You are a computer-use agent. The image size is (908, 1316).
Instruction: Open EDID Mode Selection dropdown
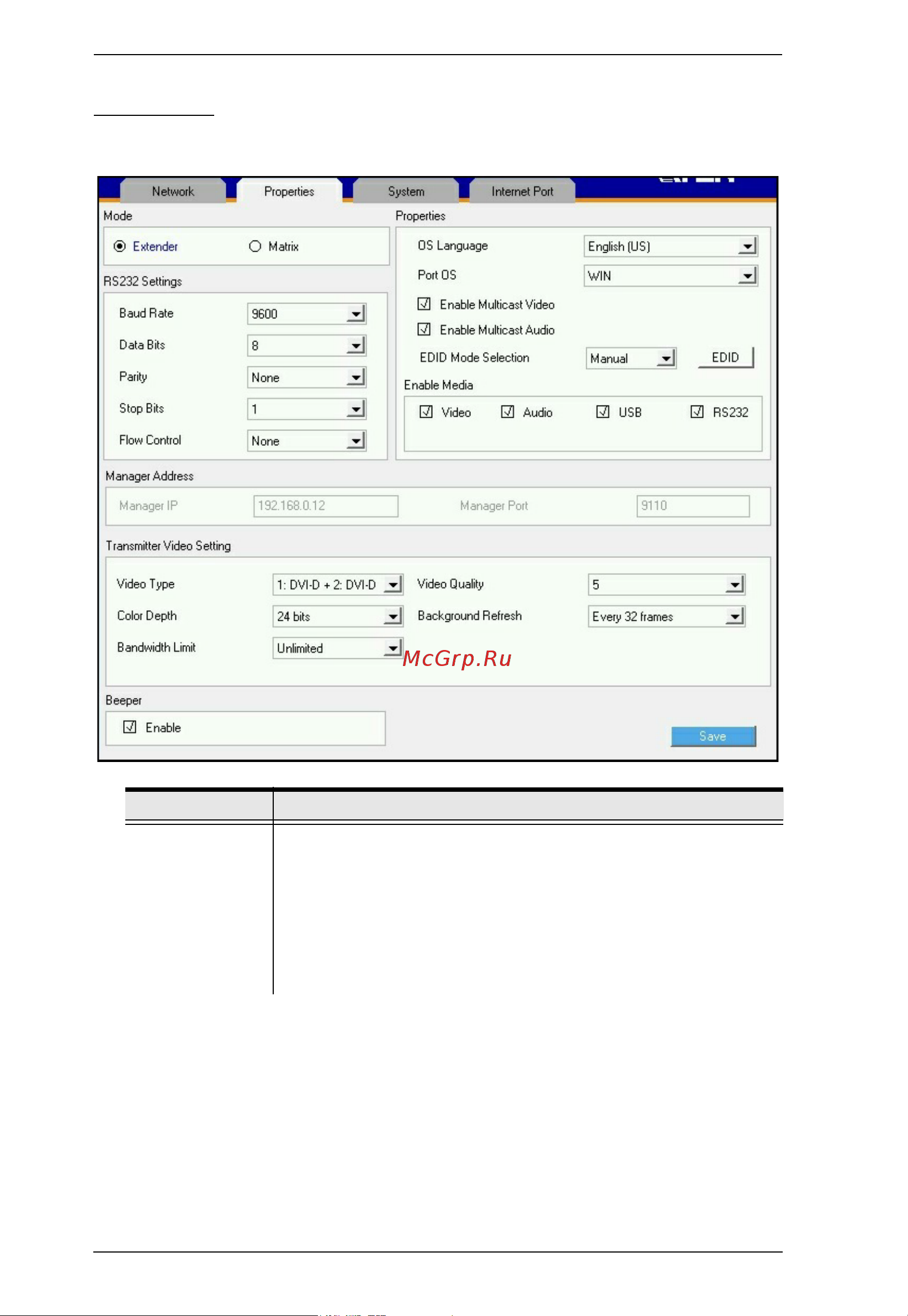click(631, 358)
